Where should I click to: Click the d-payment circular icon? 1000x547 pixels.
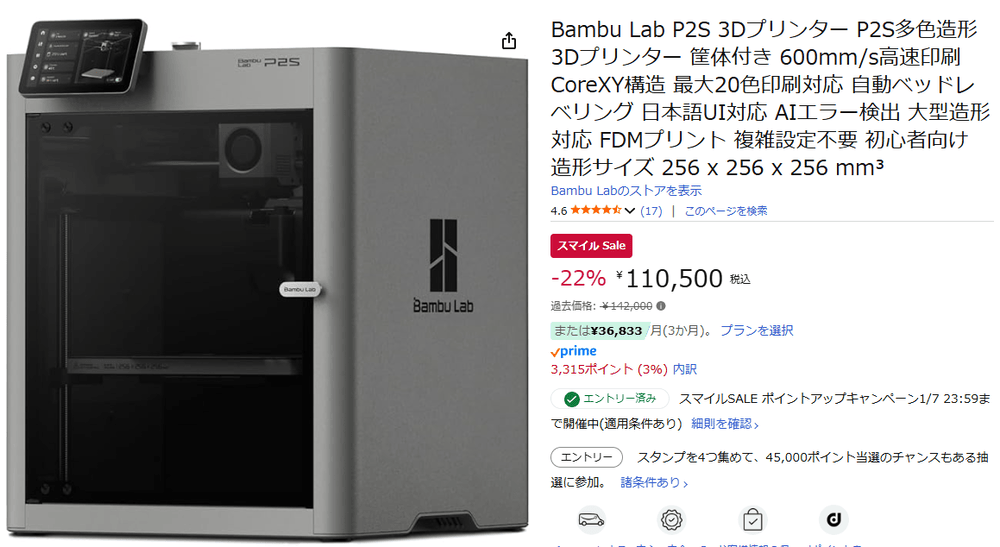(834, 520)
